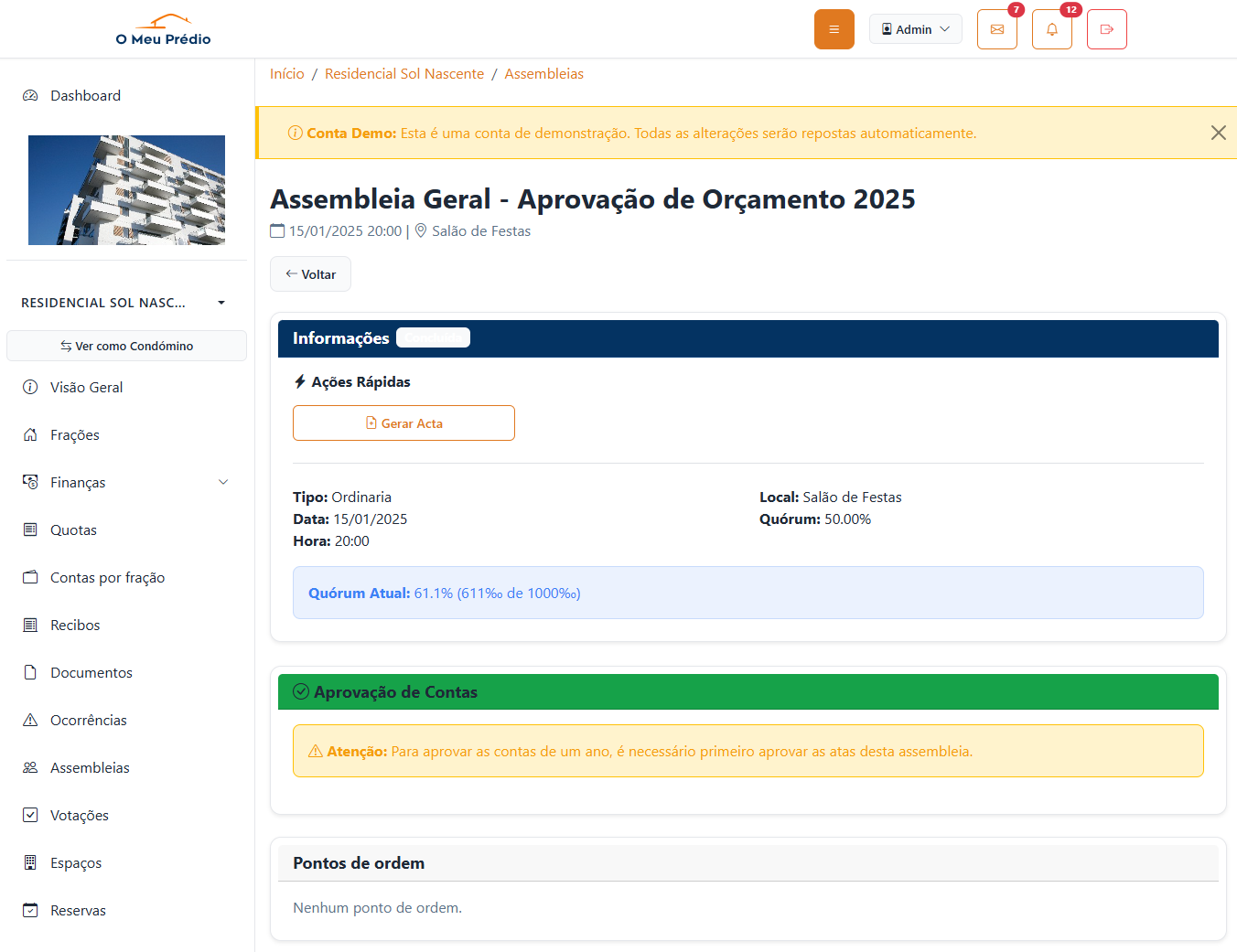Click the Quotas ledger icon
1237x952 pixels.
point(30,529)
